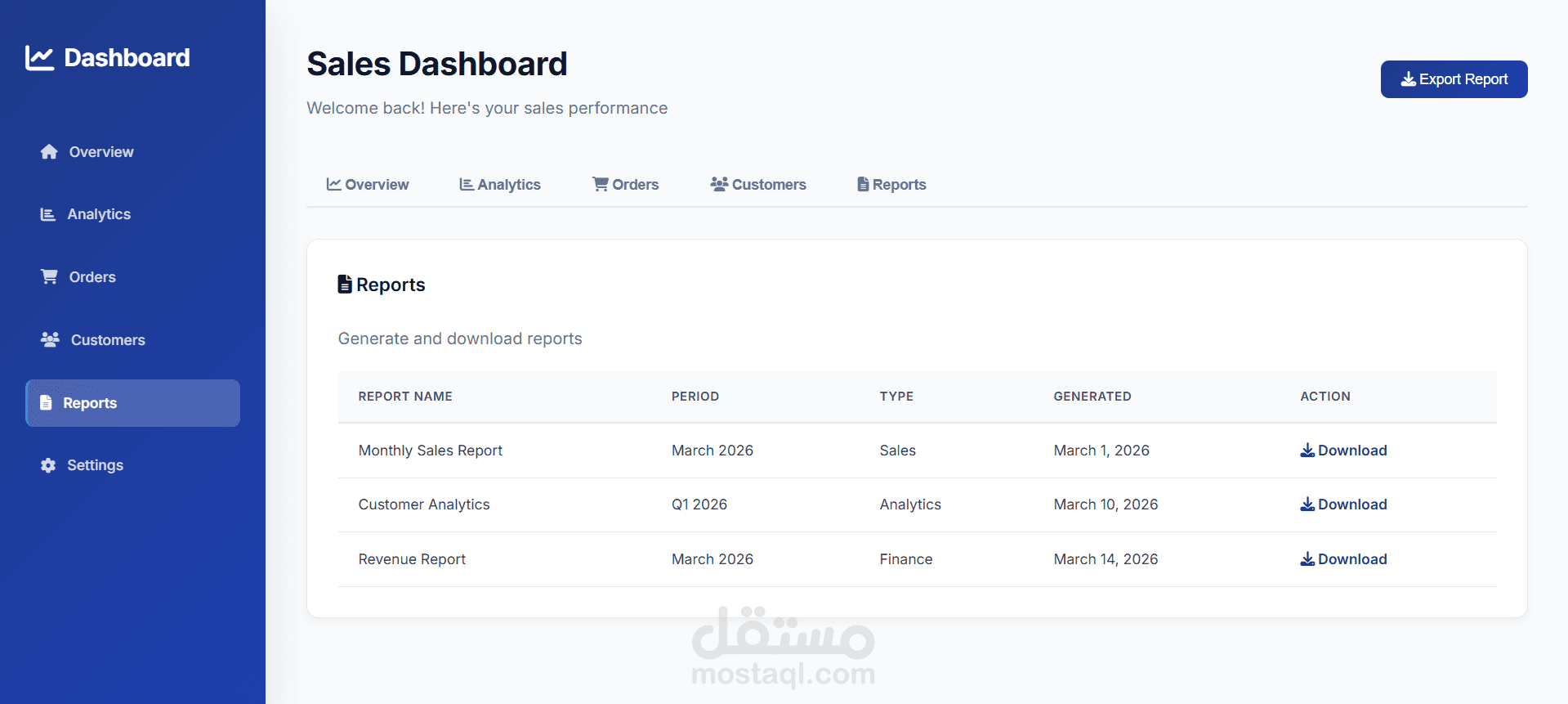The image size is (1568, 704).
Task: Go to the Customers tab
Action: pos(758,185)
